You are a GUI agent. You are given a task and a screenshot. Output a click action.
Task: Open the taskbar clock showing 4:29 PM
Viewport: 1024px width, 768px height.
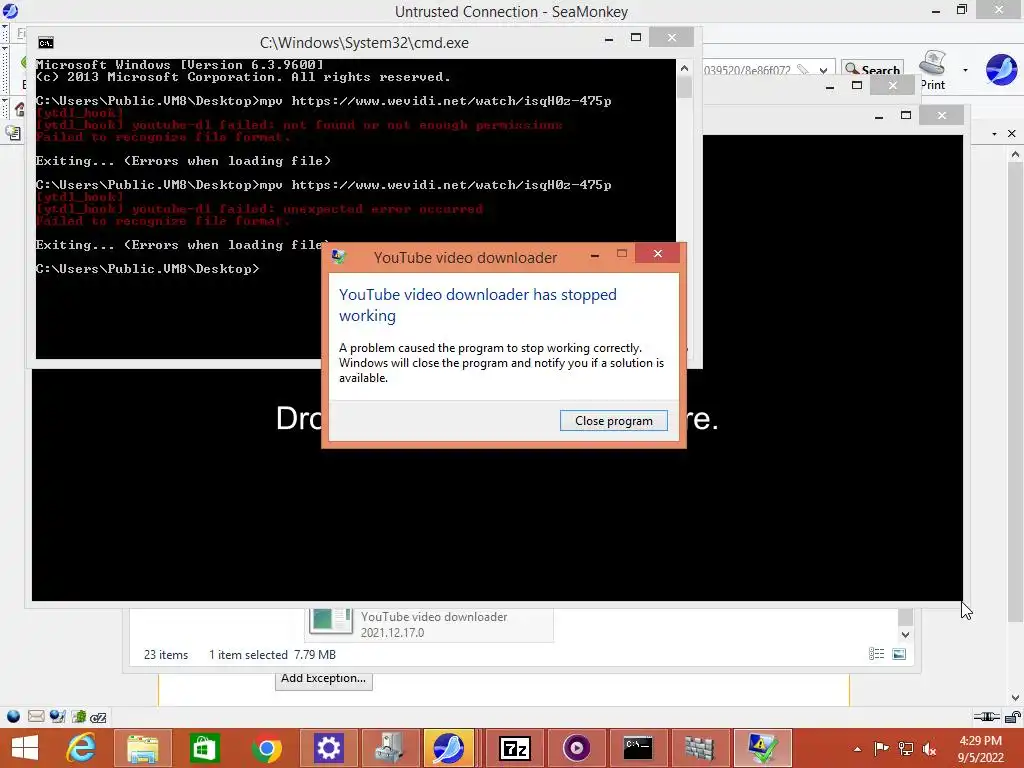point(980,749)
